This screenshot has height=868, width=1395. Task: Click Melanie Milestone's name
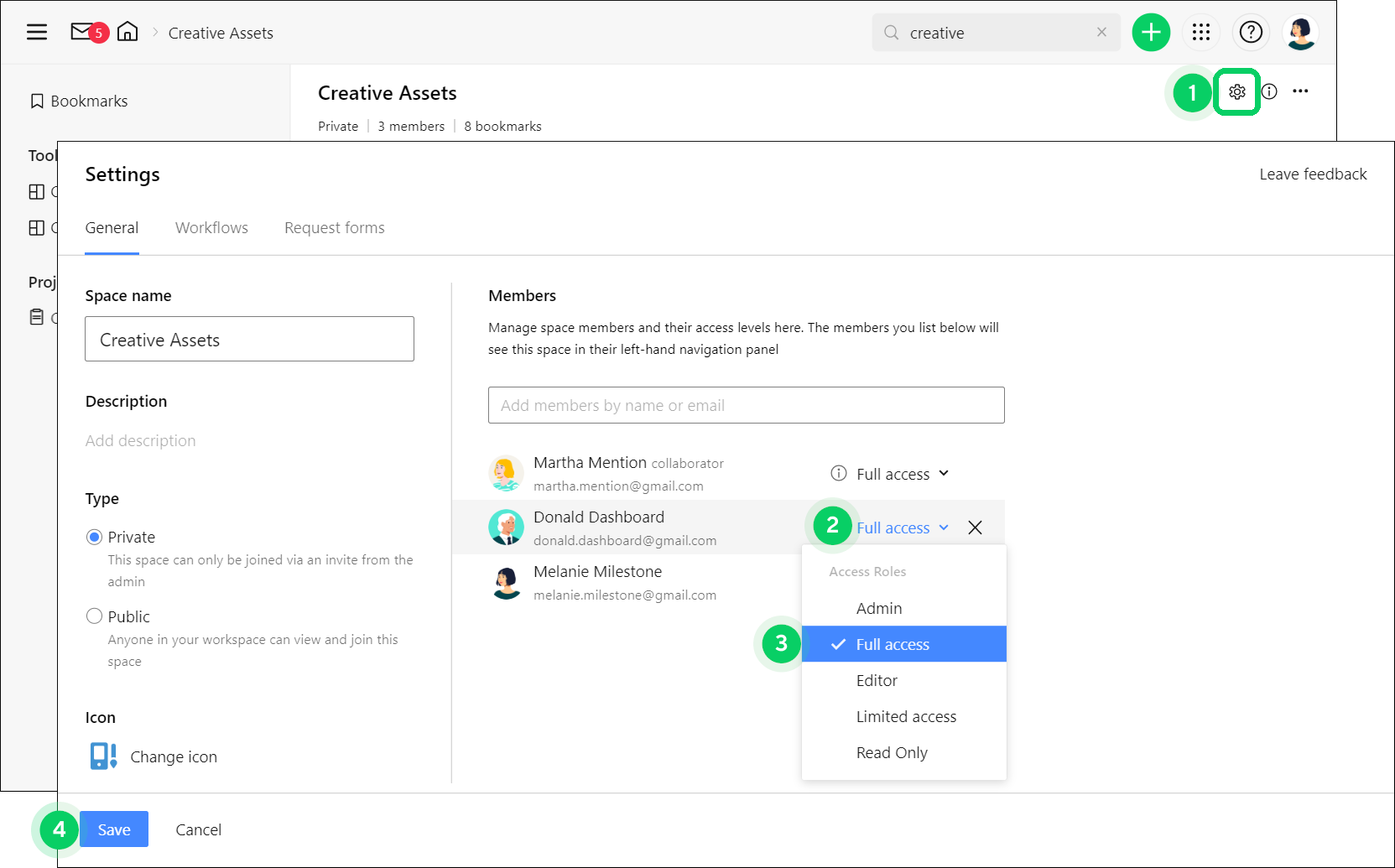597,571
